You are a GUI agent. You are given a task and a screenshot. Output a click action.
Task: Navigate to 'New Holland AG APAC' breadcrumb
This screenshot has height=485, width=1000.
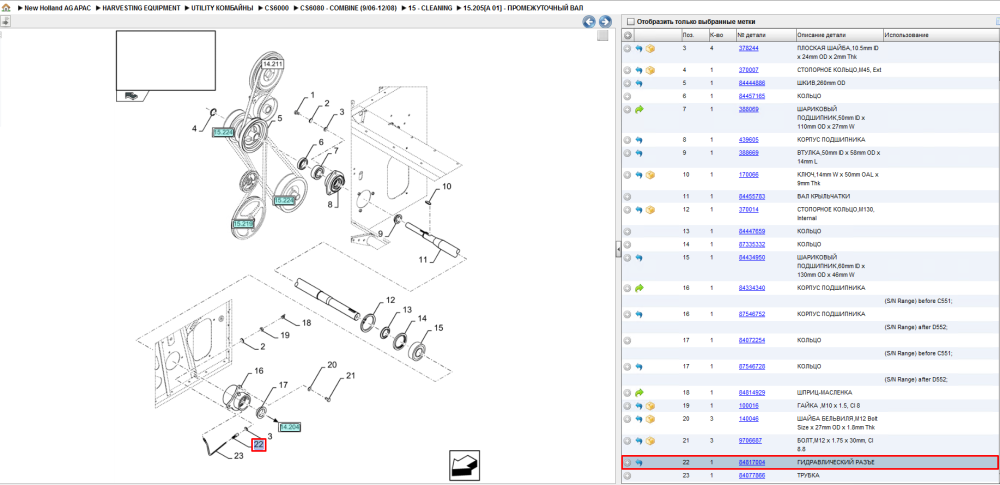click(59, 8)
